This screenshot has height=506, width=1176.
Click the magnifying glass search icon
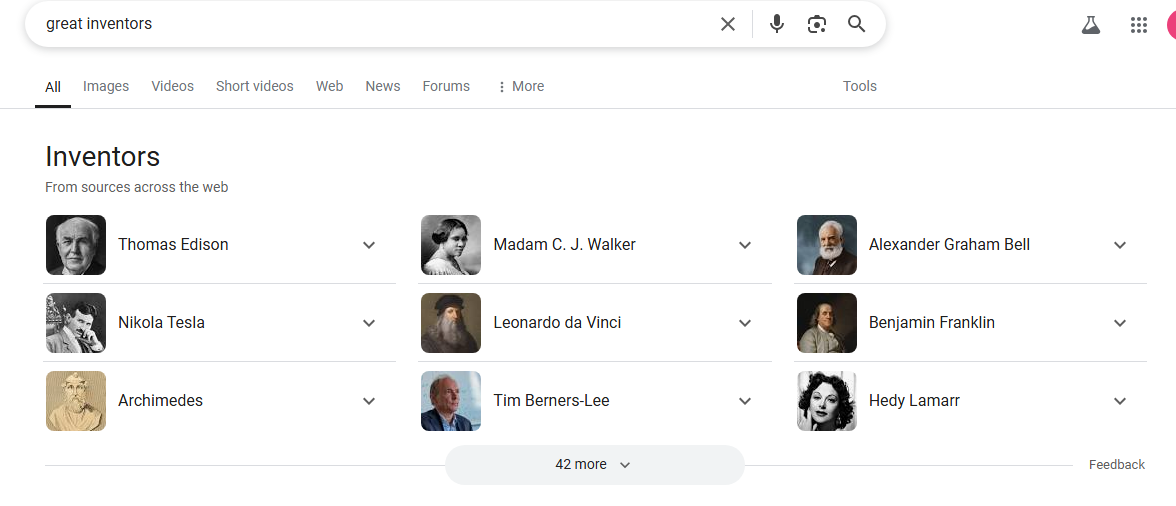point(856,24)
